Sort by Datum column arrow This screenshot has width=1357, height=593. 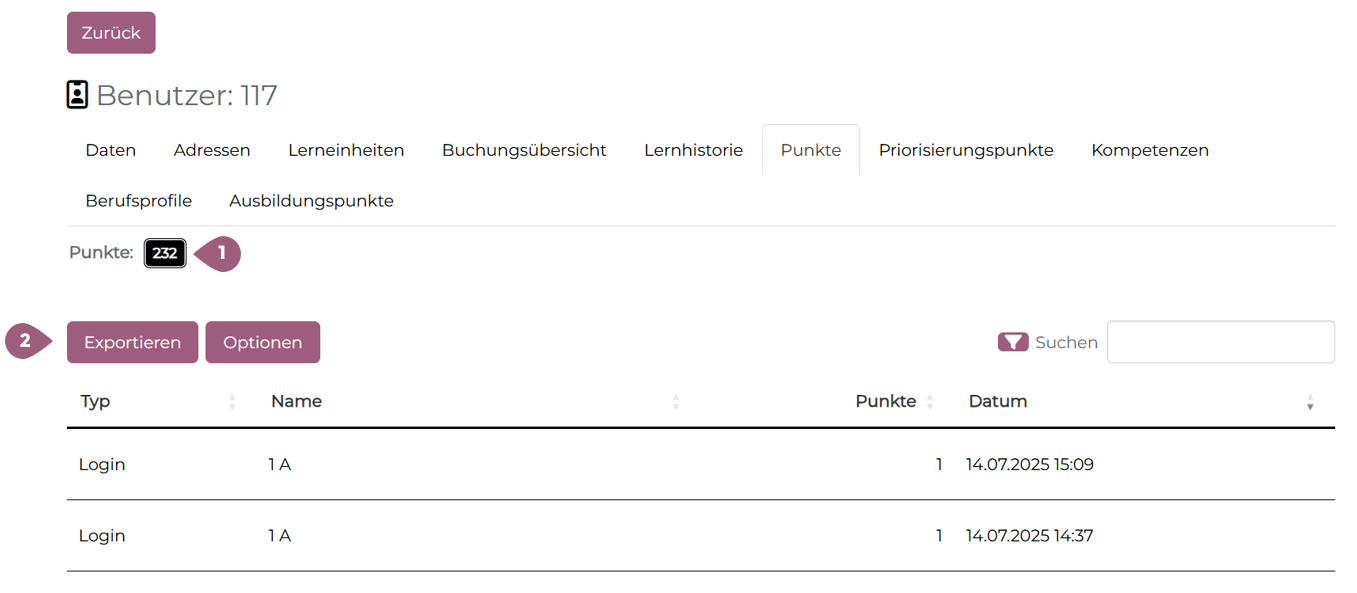pyautogui.click(x=1310, y=402)
